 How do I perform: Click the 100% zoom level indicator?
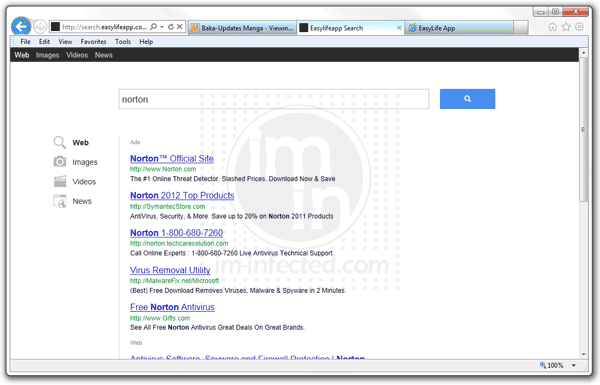pos(551,365)
